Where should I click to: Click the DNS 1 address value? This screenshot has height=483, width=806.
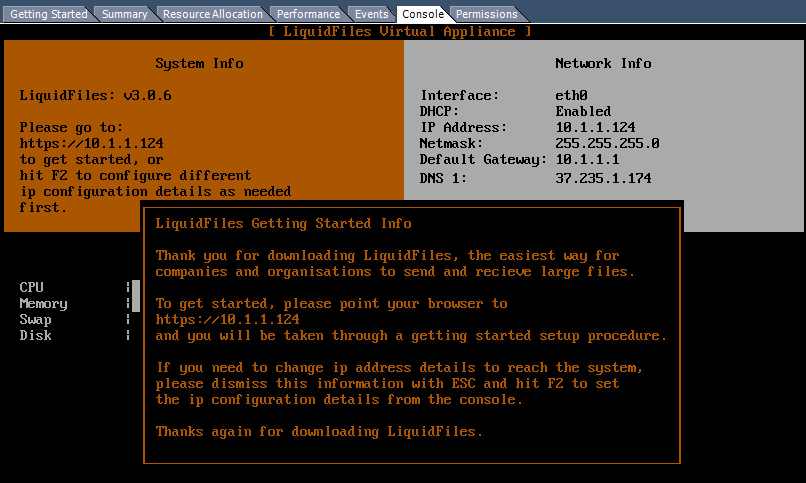603,177
